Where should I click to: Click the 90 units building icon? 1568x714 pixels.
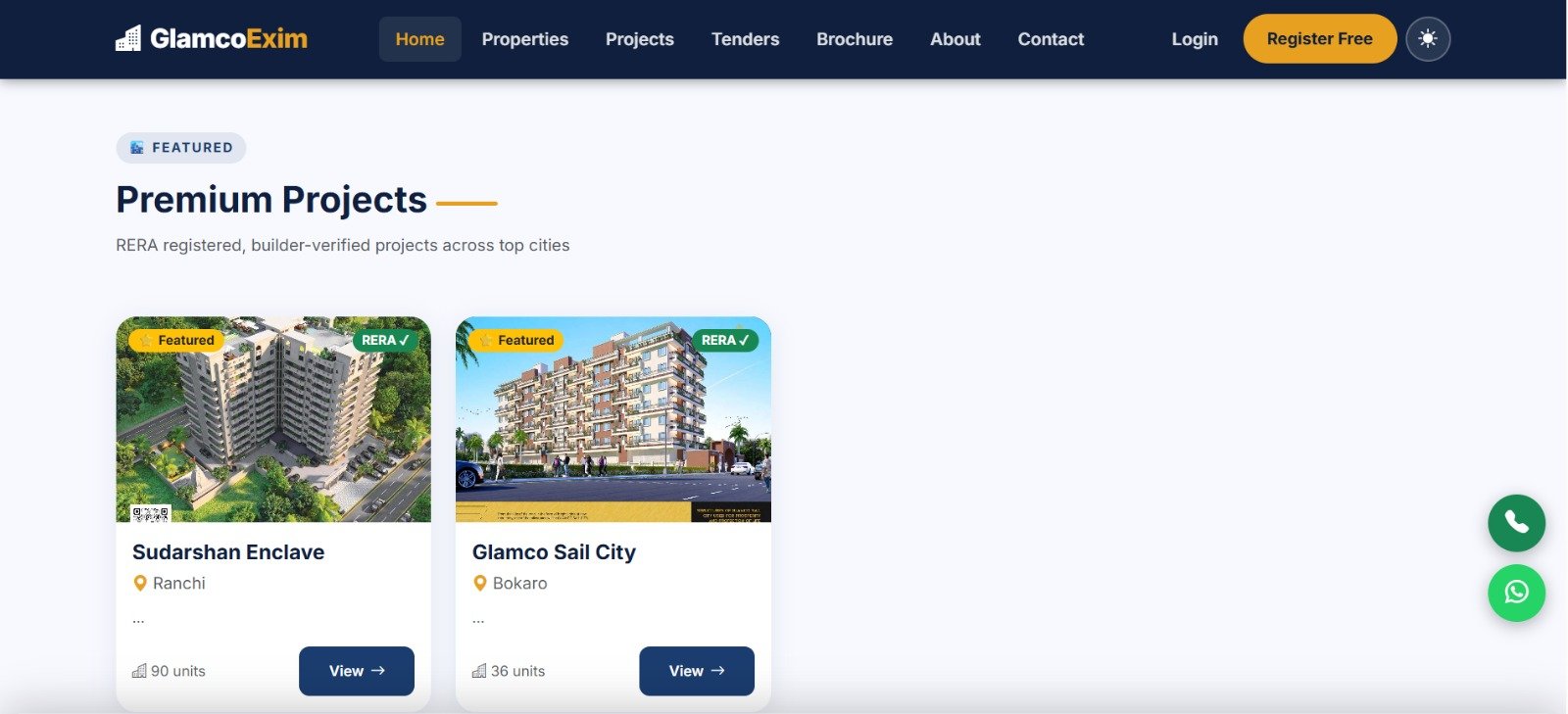139,671
